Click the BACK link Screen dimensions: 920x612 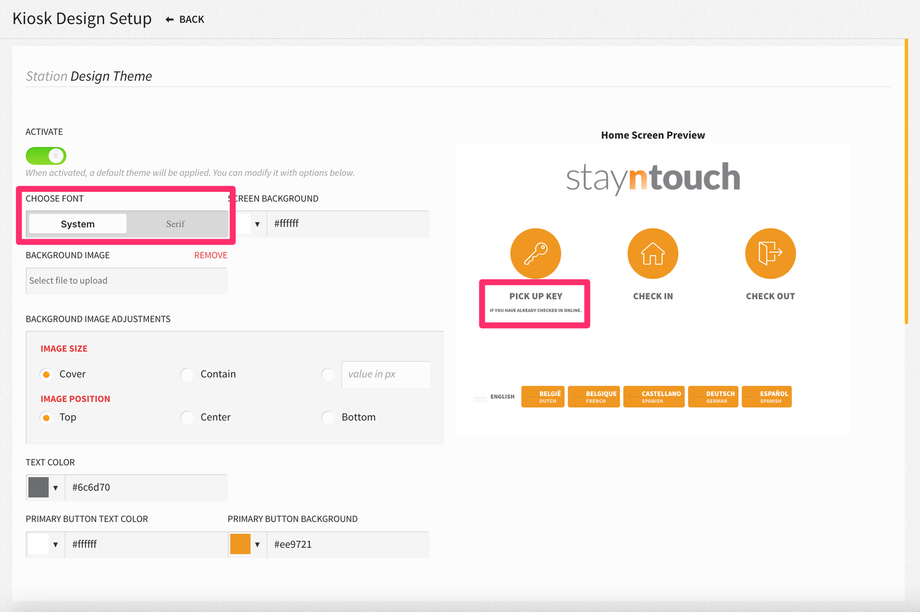click(x=191, y=19)
